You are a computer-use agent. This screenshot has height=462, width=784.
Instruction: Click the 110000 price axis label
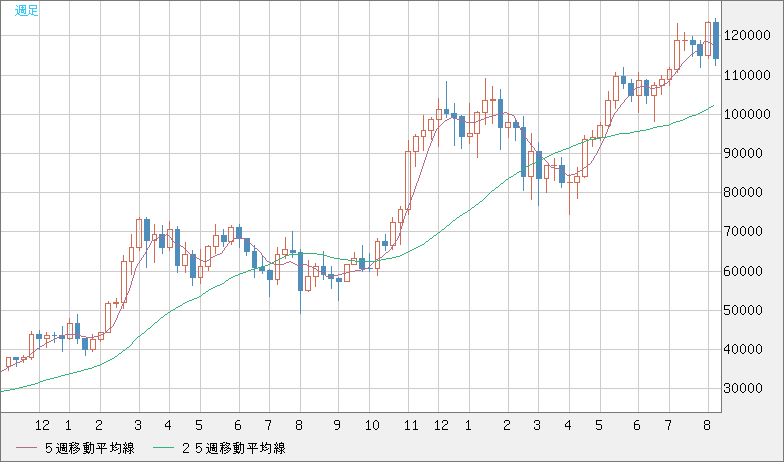pos(748,76)
